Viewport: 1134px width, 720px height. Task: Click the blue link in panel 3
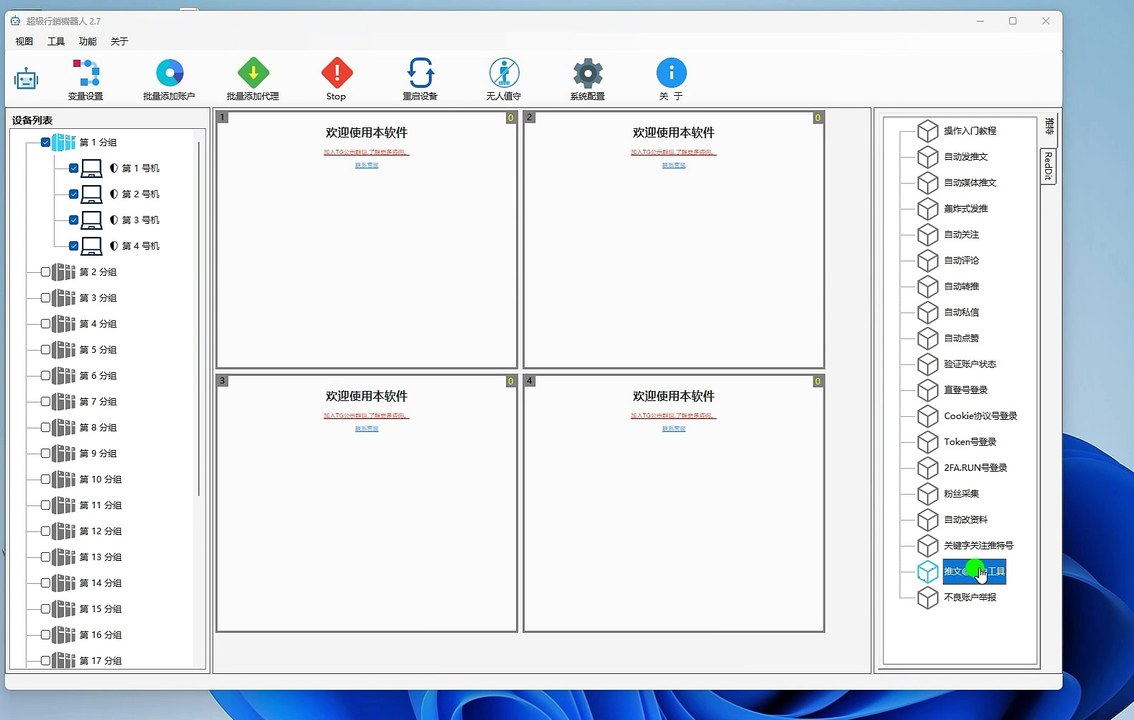click(367, 429)
